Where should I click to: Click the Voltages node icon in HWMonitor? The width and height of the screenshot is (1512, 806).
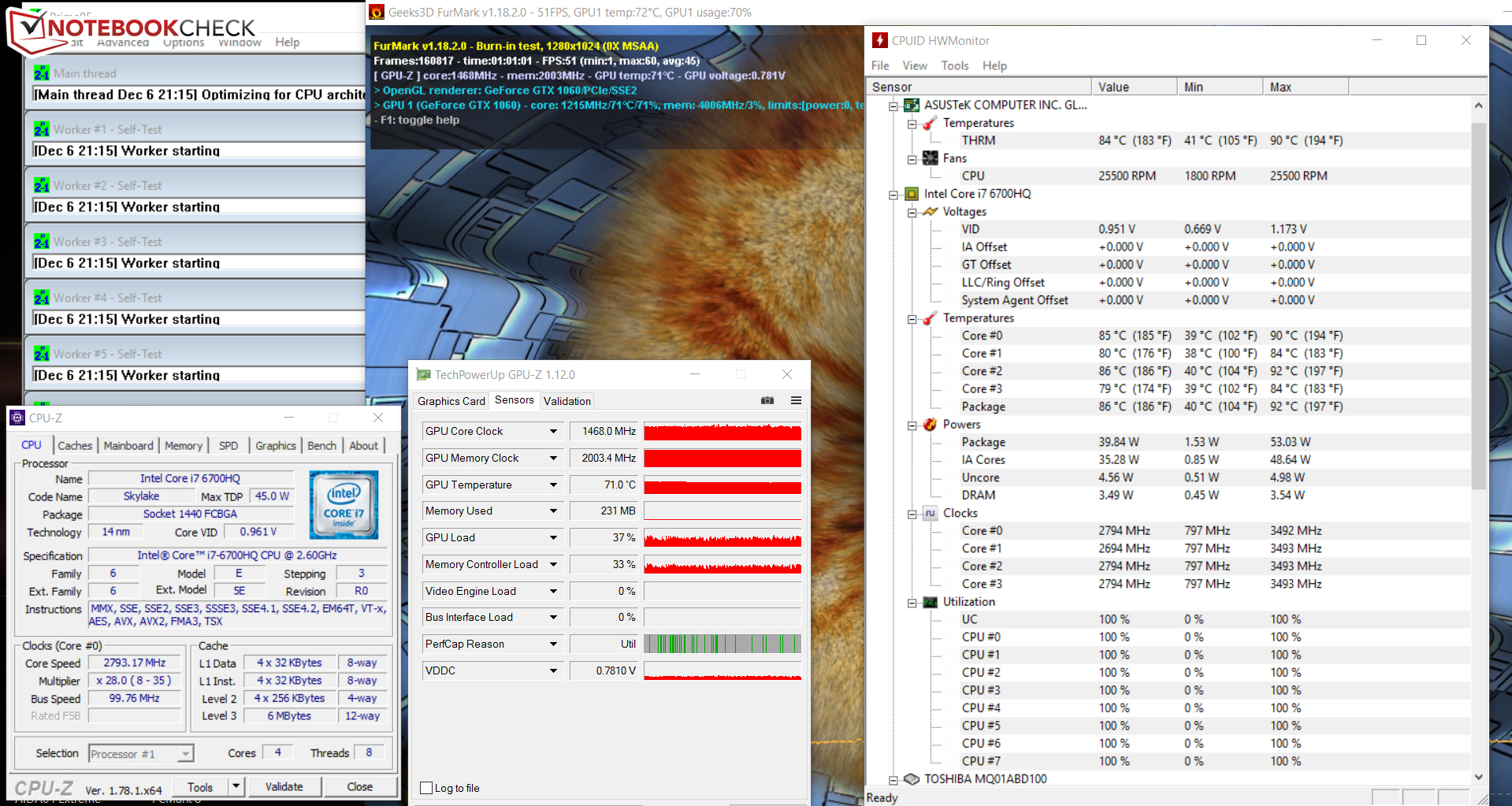(x=931, y=211)
